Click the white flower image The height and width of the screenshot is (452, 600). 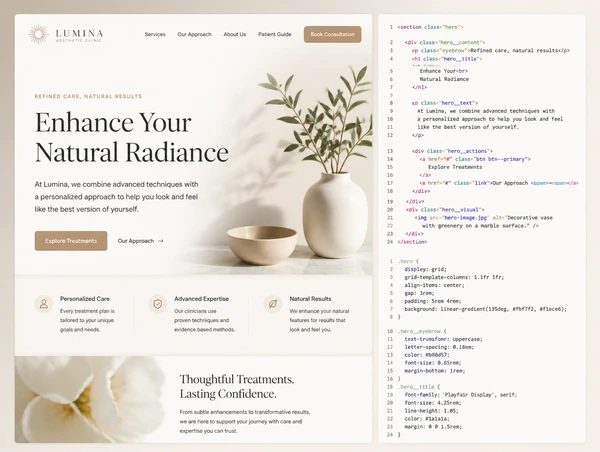point(90,400)
